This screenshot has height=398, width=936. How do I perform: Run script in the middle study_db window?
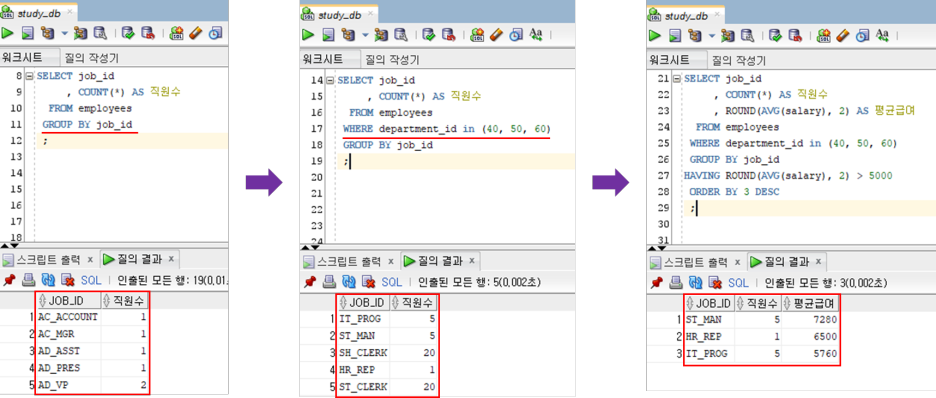328,35
